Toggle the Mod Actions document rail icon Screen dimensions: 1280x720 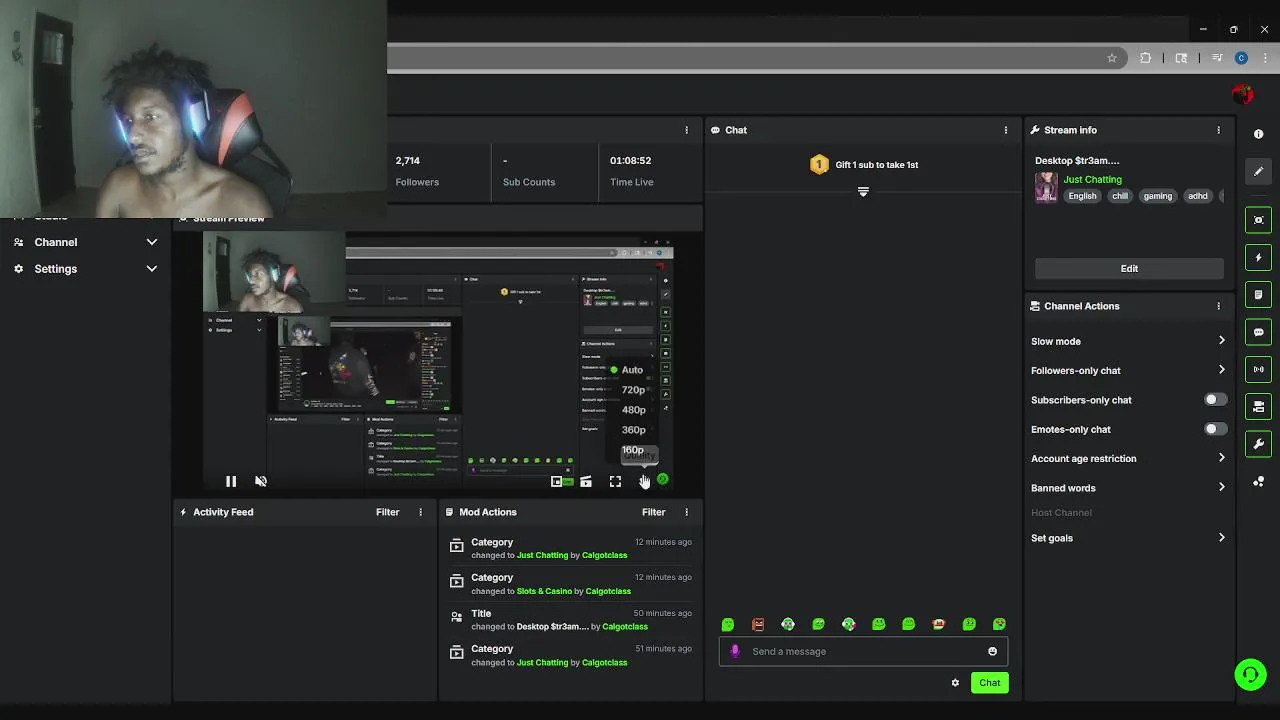(x=1258, y=295)
